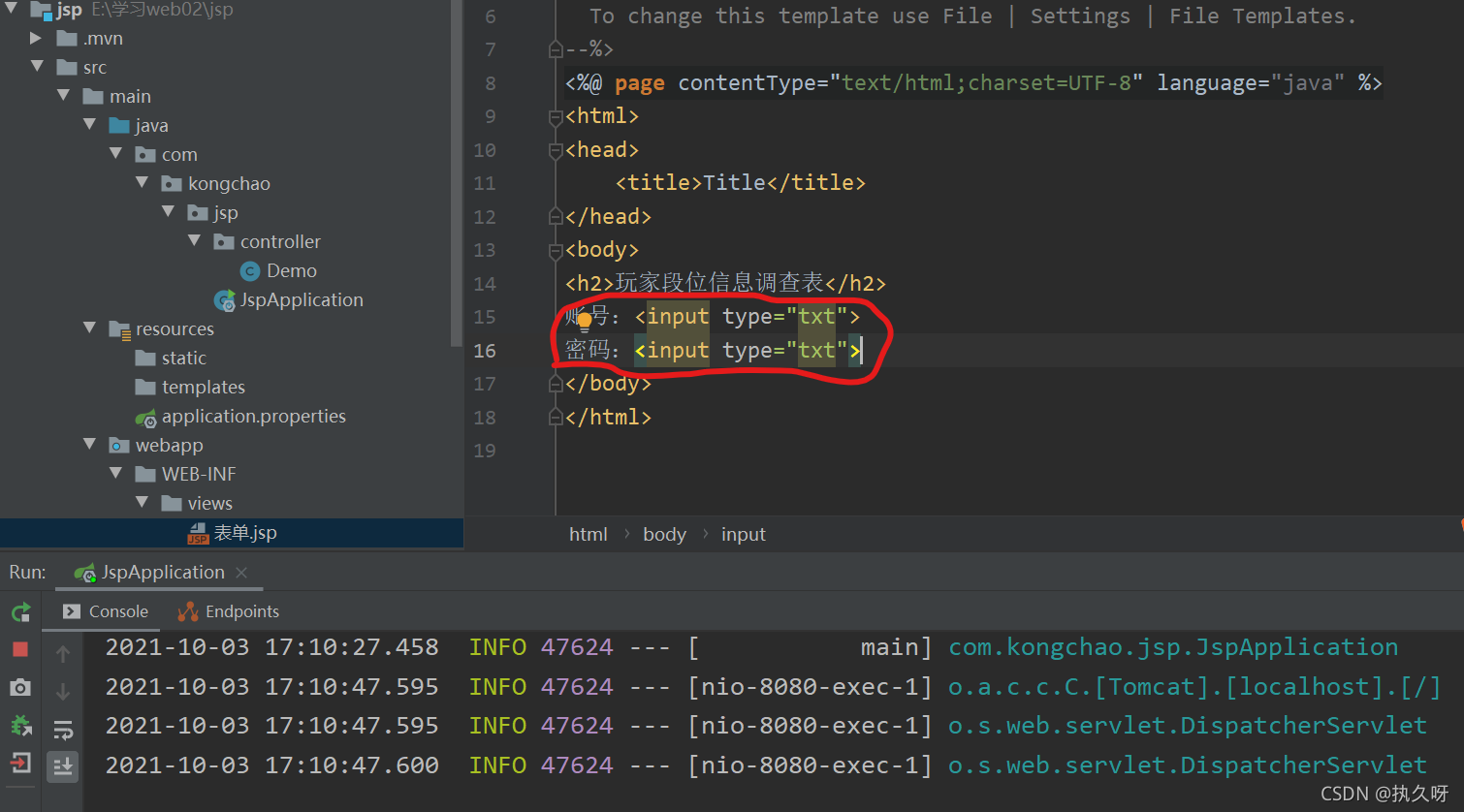Collapse the resources folder
Screen dimensions: 1464x812
pyautogui.click(x=90, y=328)
